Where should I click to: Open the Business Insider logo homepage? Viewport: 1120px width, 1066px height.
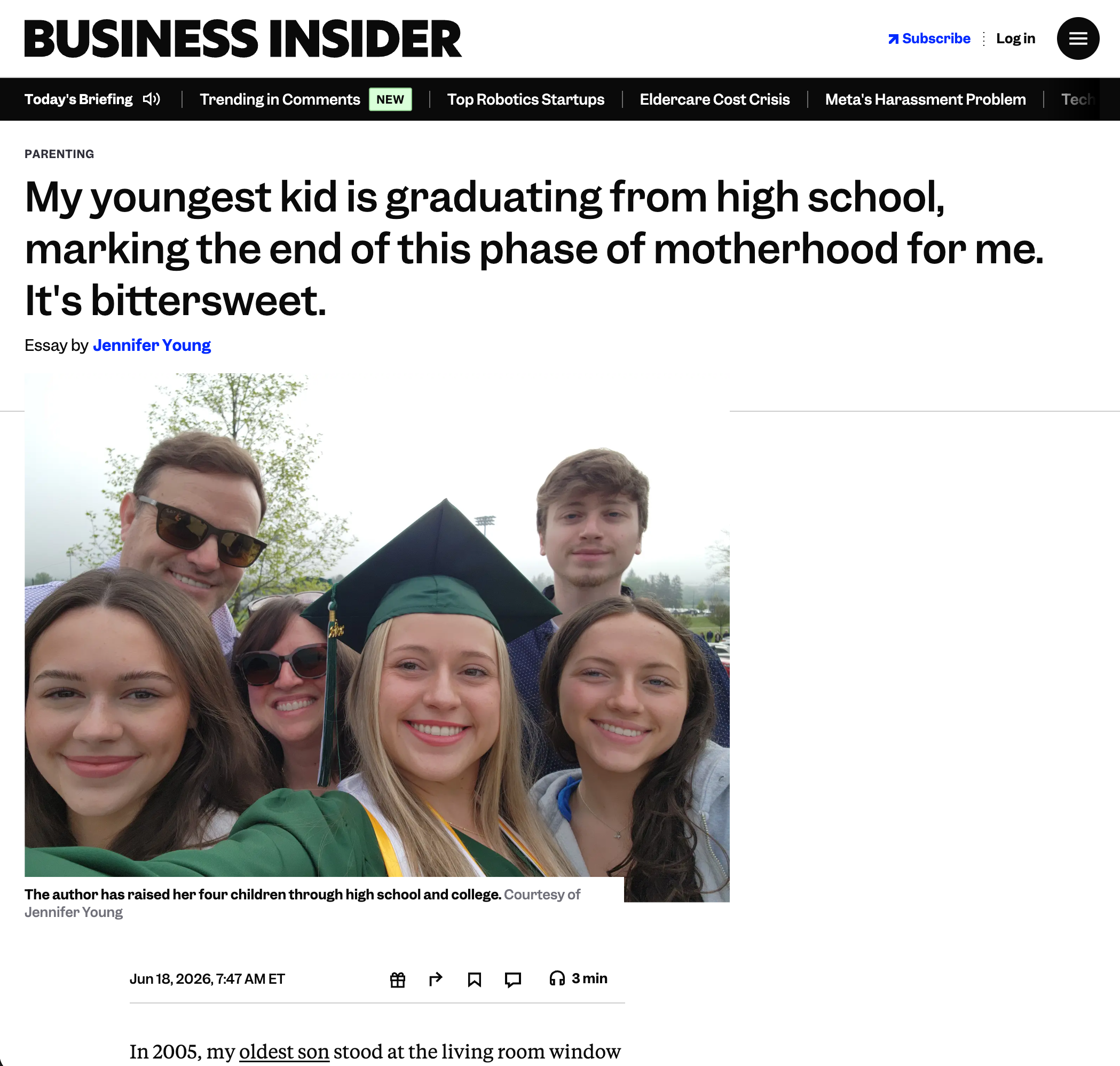242,38
